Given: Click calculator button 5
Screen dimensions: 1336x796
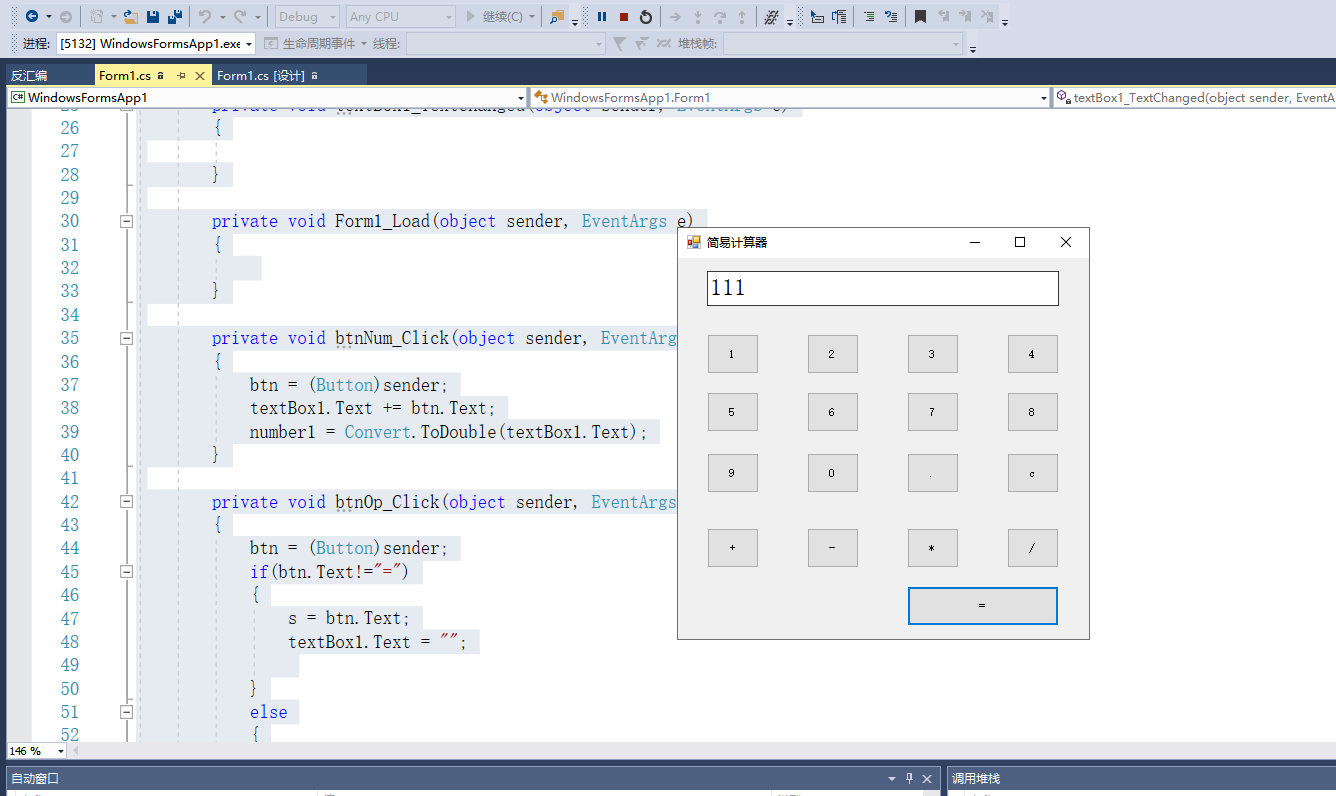Looking at the screenshot, I should point(733,412).
